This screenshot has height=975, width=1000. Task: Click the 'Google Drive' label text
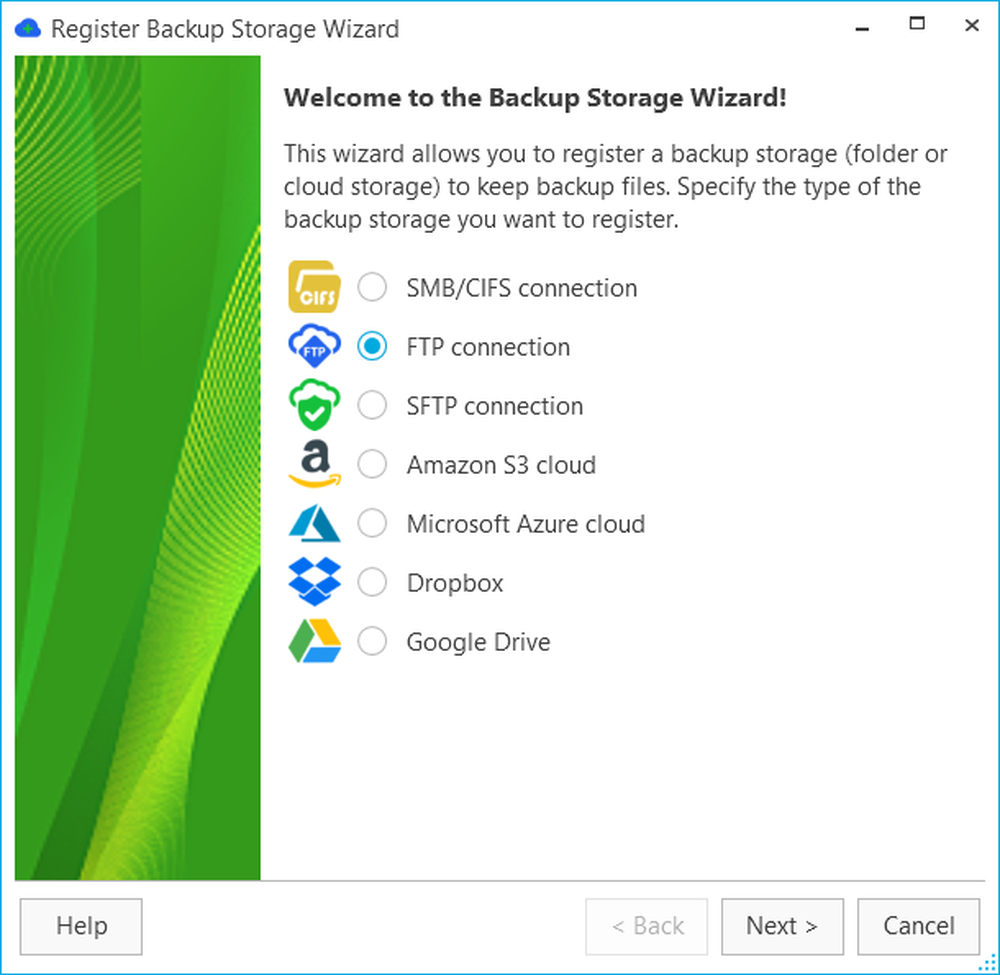click(478, 642)
